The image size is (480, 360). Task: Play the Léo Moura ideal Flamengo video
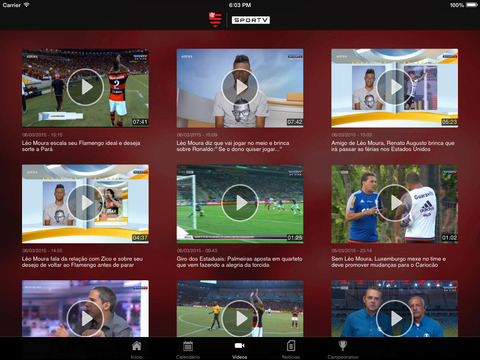click(85, 87)
